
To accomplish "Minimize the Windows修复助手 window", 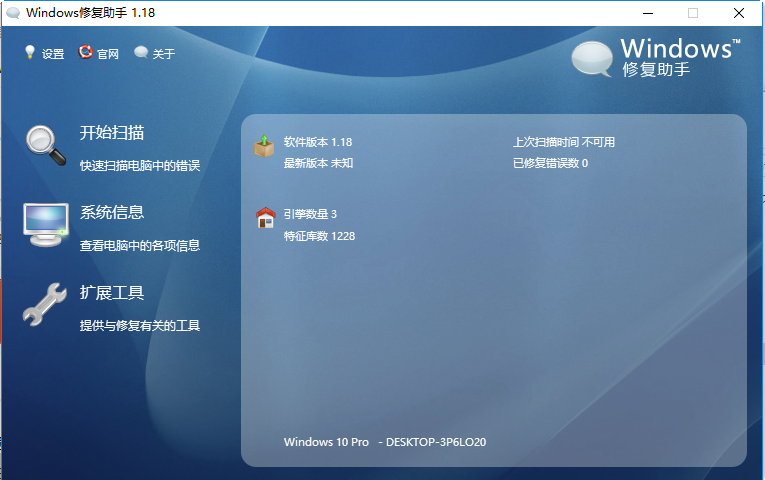I will (x=647, y=13).
